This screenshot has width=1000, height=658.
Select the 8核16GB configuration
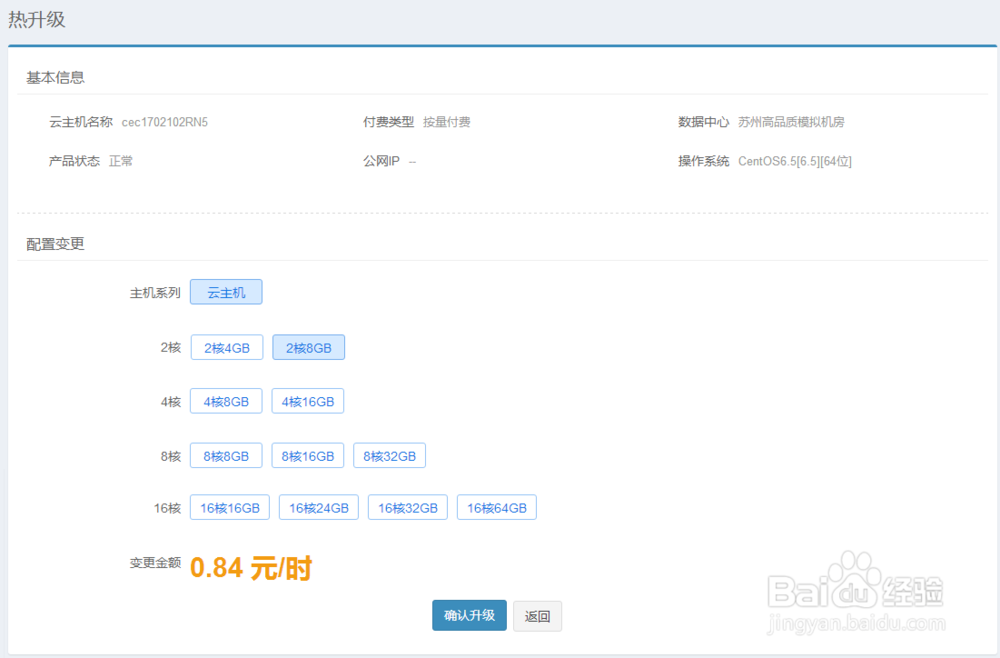[x=307, y=455]
